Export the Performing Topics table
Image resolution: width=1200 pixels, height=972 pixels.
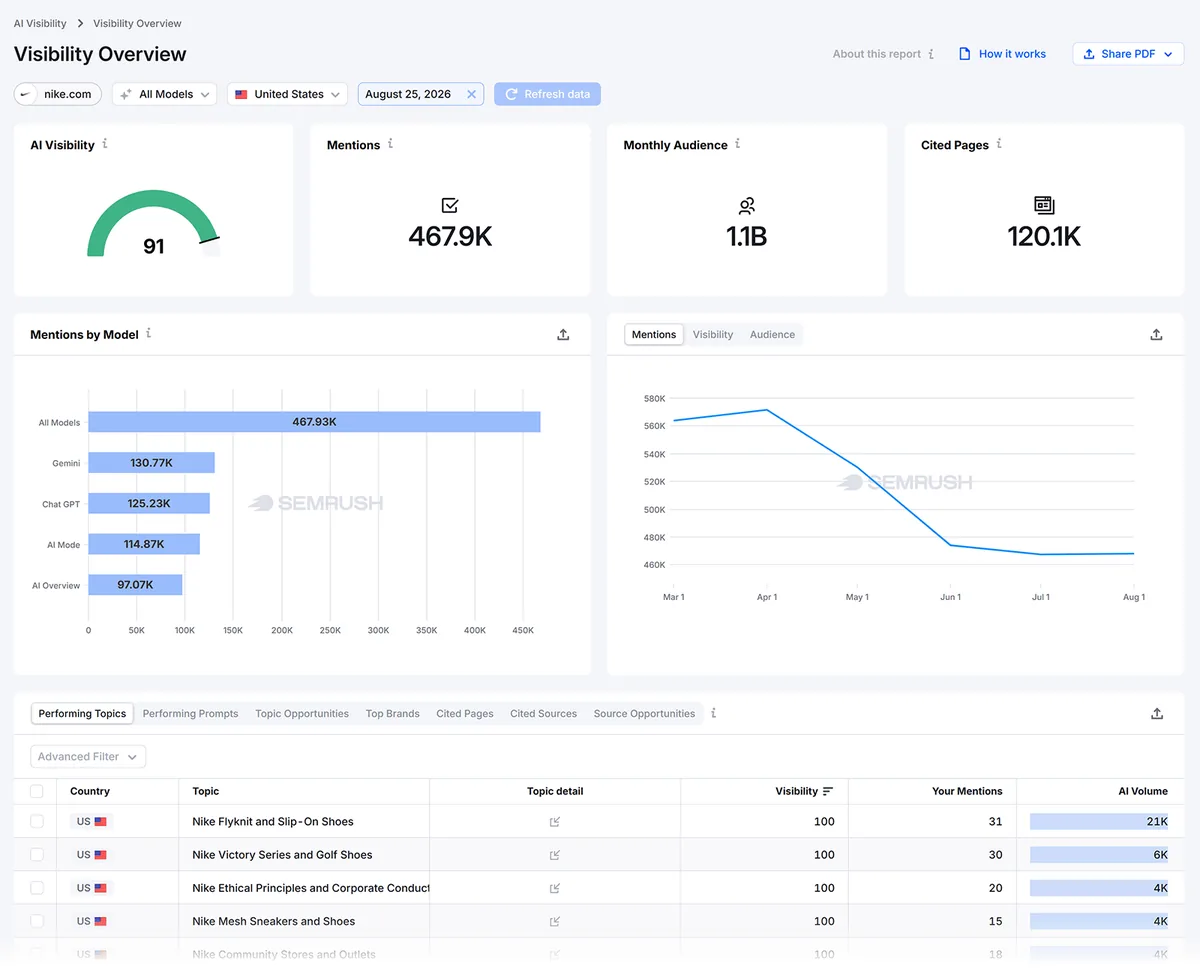click(1157, 714)
